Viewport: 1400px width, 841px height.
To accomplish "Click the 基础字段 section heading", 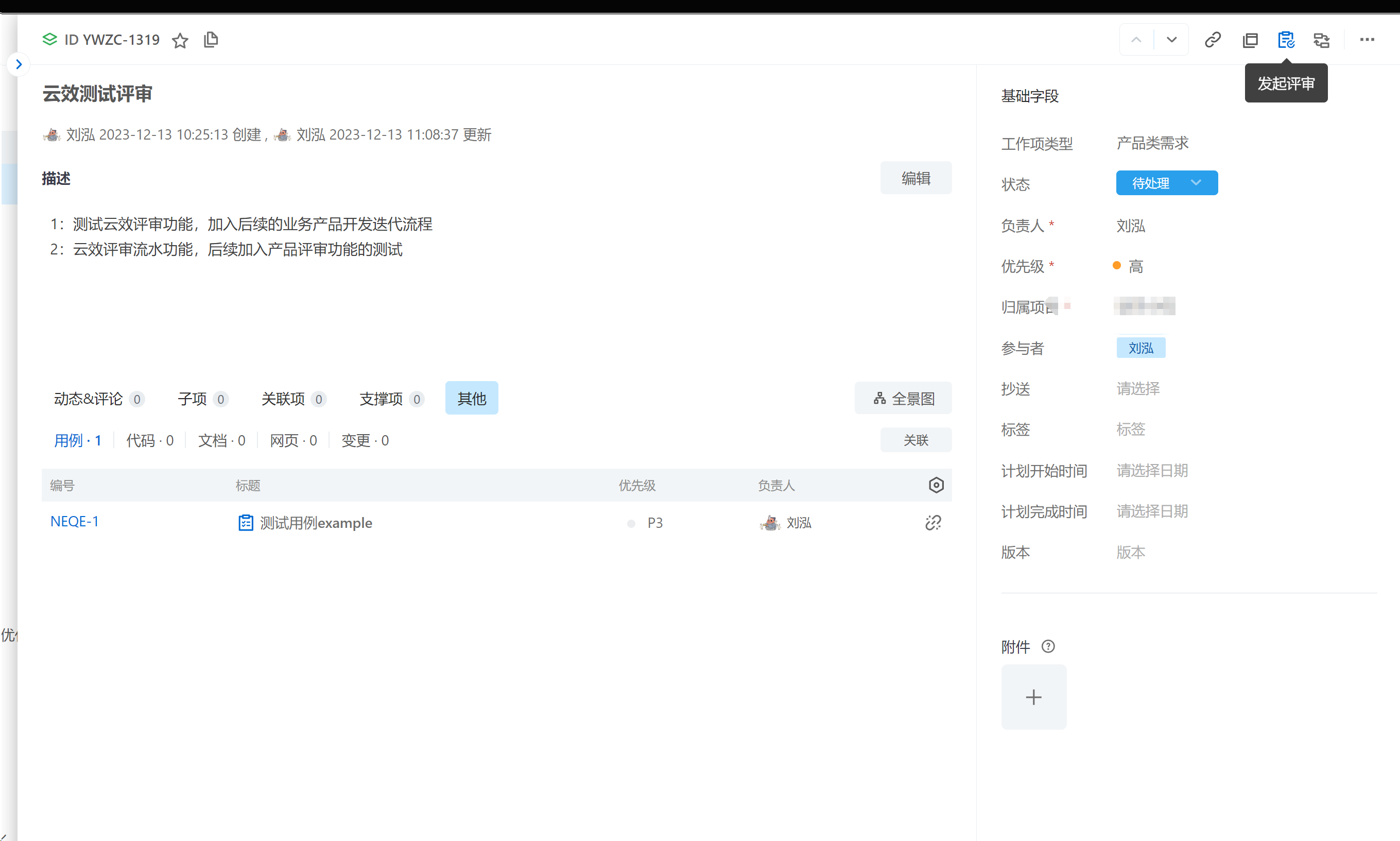I will tap(1029, 96).
